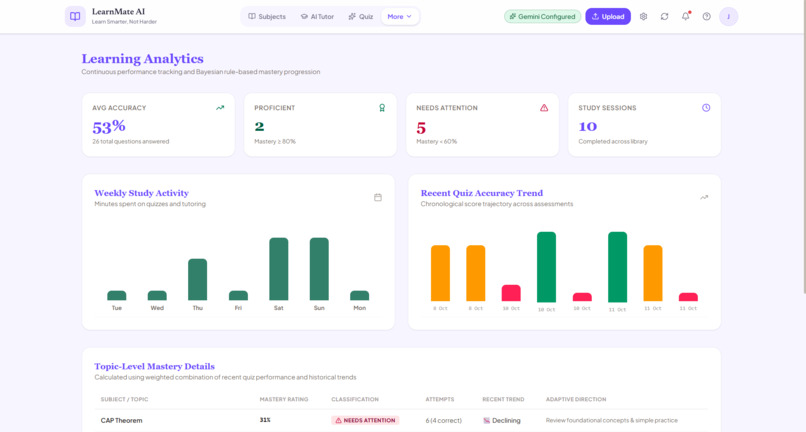Click the Adaptive Direction column header
This screenshot has width=806, height=432.
coord(576,399)
